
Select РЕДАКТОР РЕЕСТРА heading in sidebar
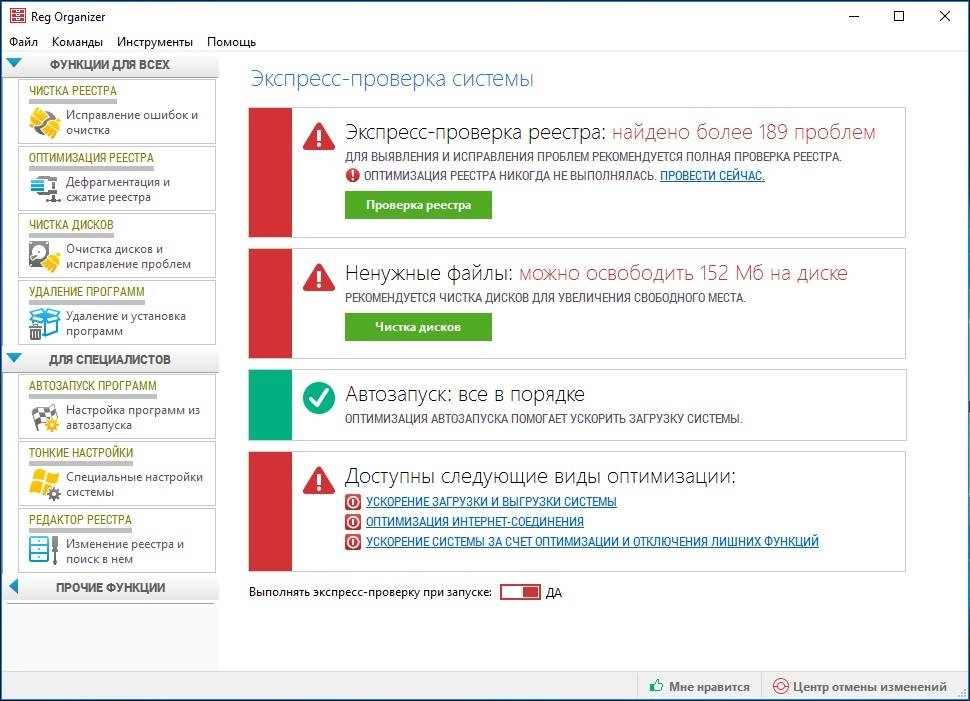pyautogui.click(x=80, y=520)
